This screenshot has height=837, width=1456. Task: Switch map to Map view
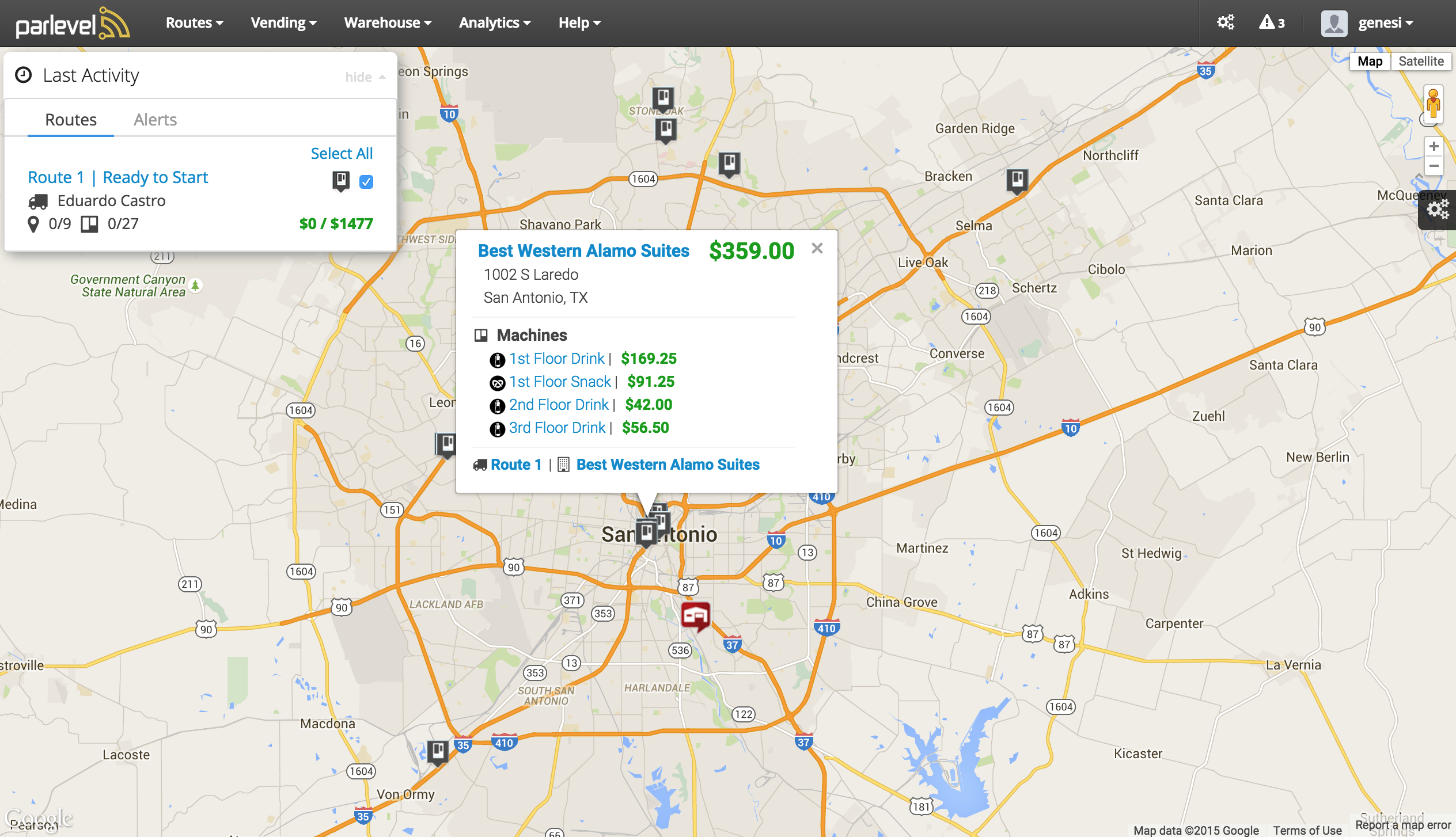pos(1370,62)
